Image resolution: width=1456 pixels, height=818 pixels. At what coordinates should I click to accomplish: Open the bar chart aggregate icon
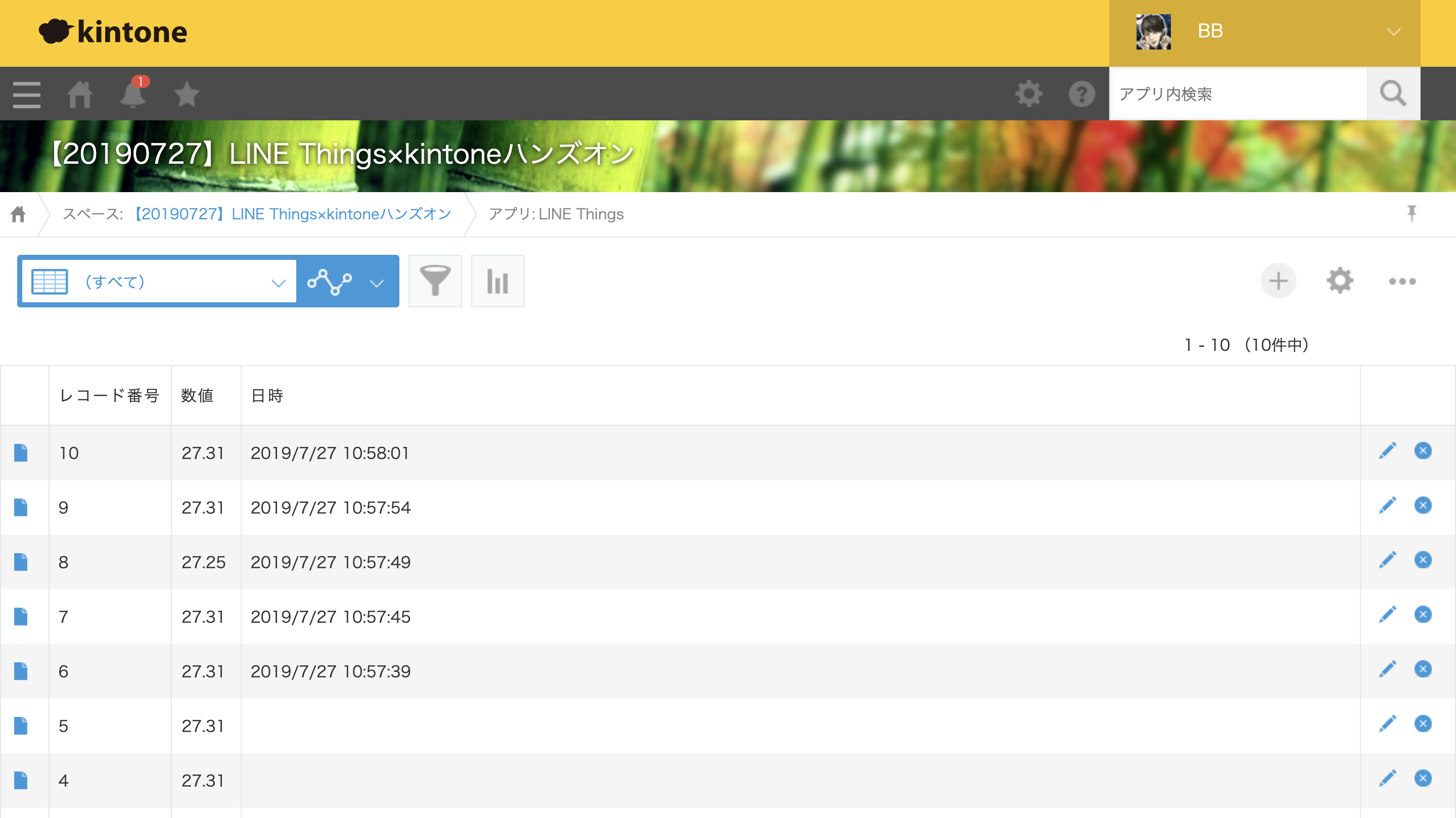click(x=497, y=281)
